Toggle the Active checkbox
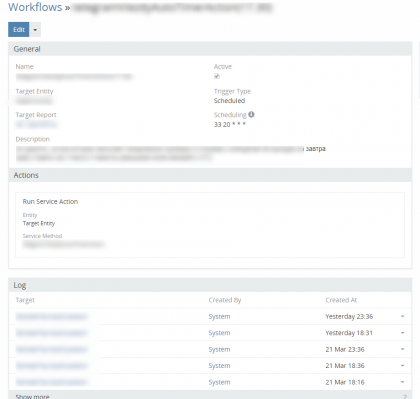Screen dimensions: 420x399 [217, 76]
